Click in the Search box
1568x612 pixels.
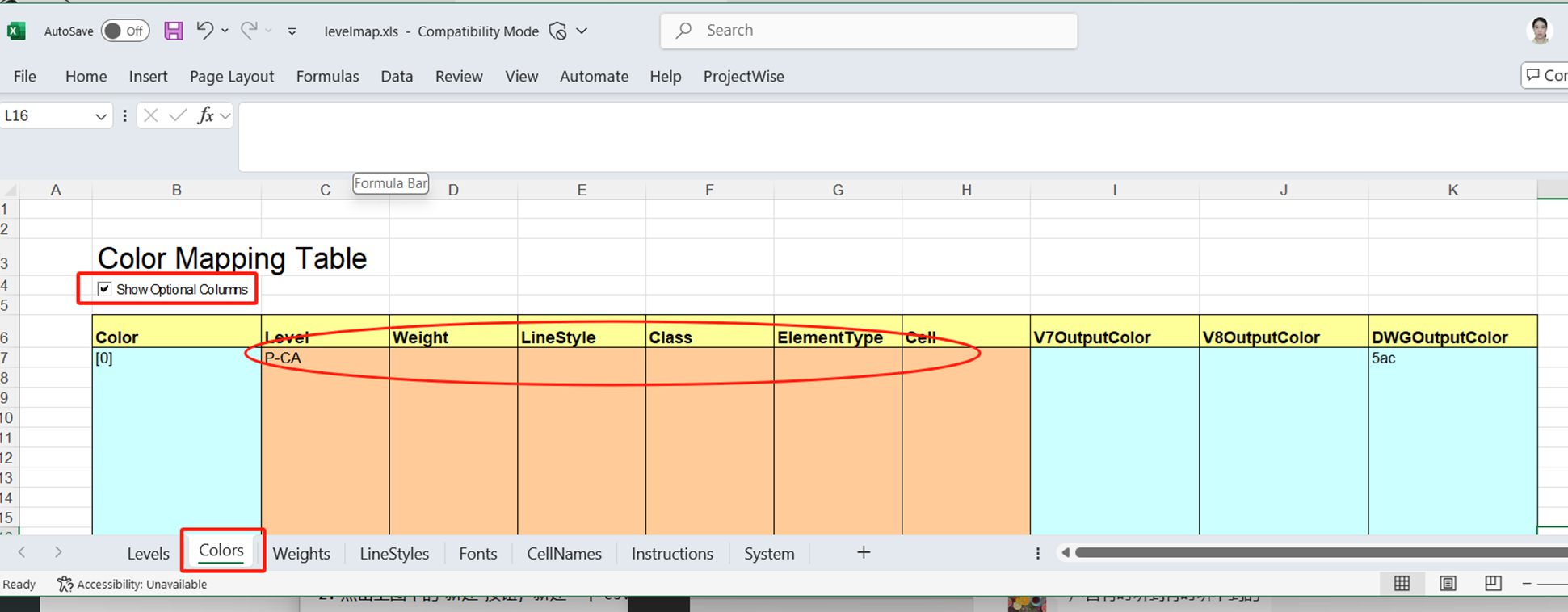868,31
